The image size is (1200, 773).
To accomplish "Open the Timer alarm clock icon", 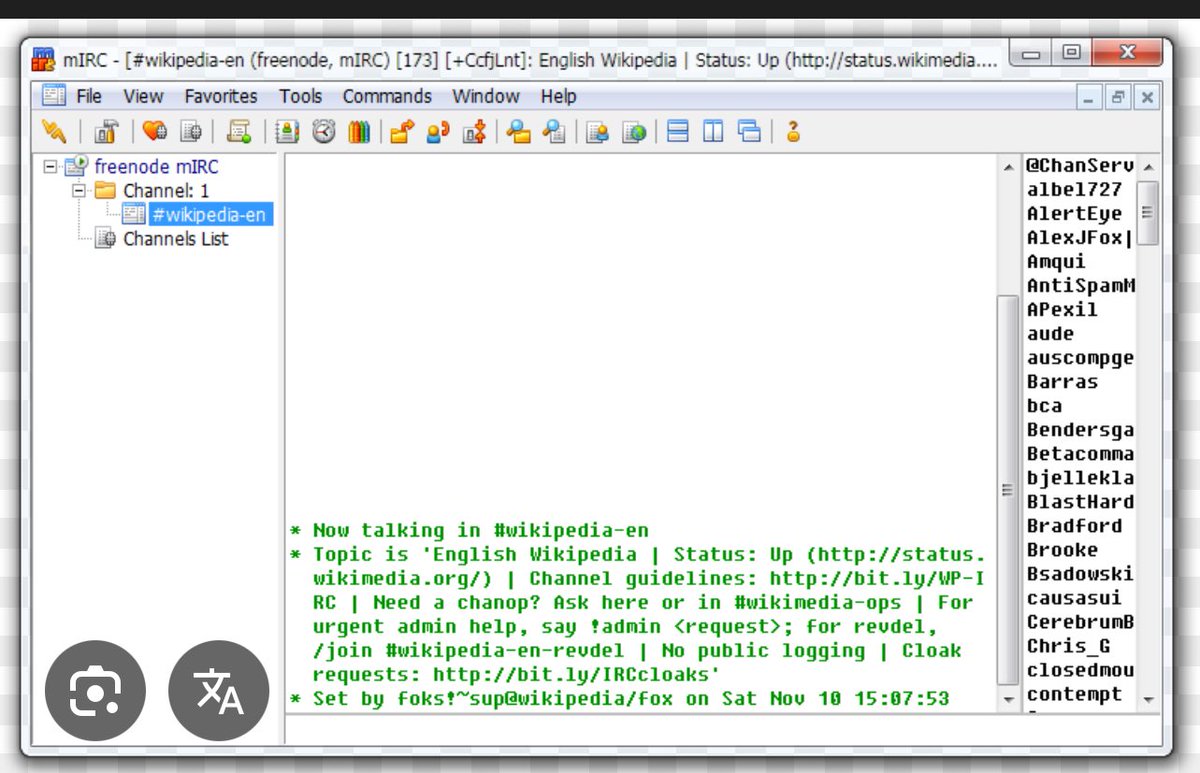I will click(x=323, y=132).
